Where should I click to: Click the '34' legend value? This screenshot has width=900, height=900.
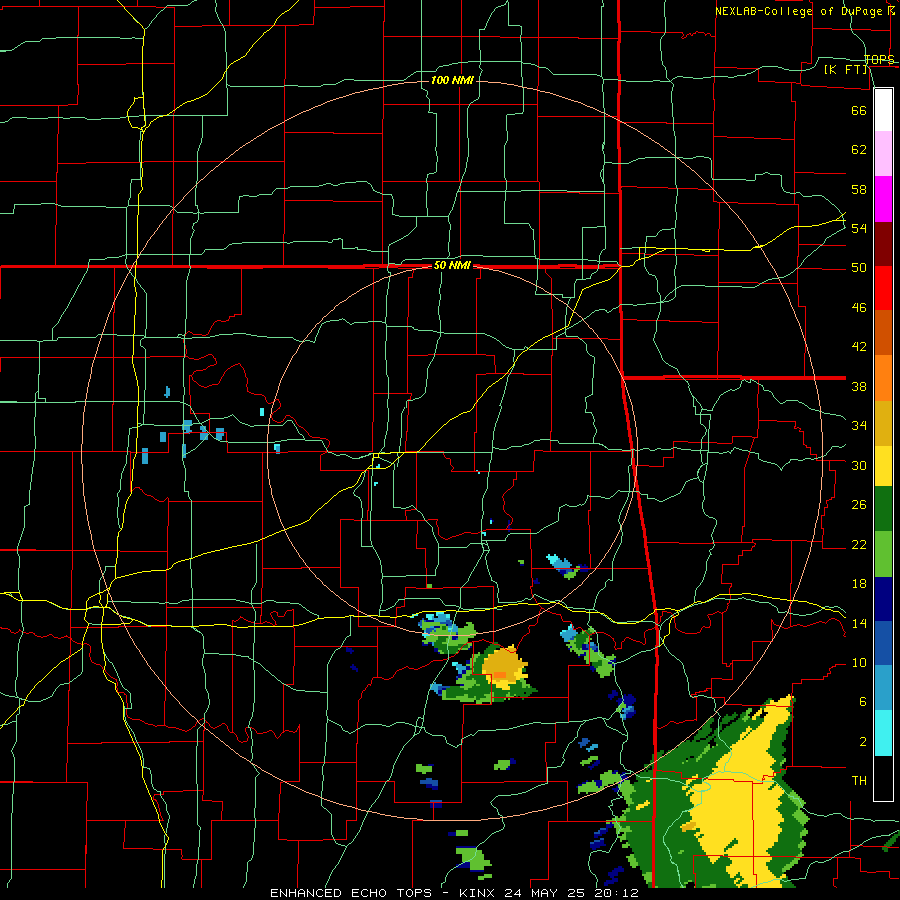coord(859,426)
